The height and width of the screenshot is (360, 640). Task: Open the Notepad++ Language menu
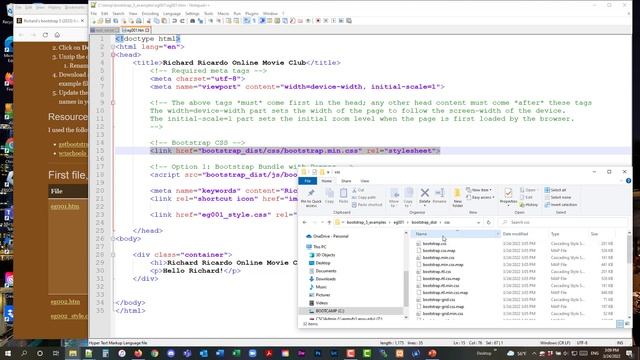172,13
